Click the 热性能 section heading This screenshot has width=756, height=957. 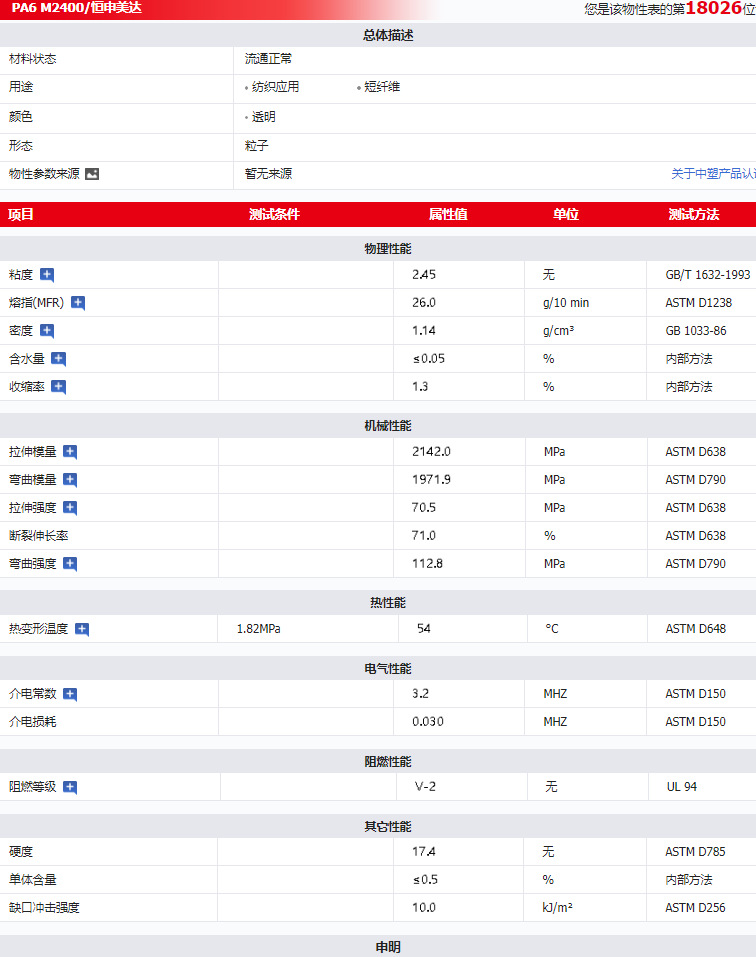(388, 603)
